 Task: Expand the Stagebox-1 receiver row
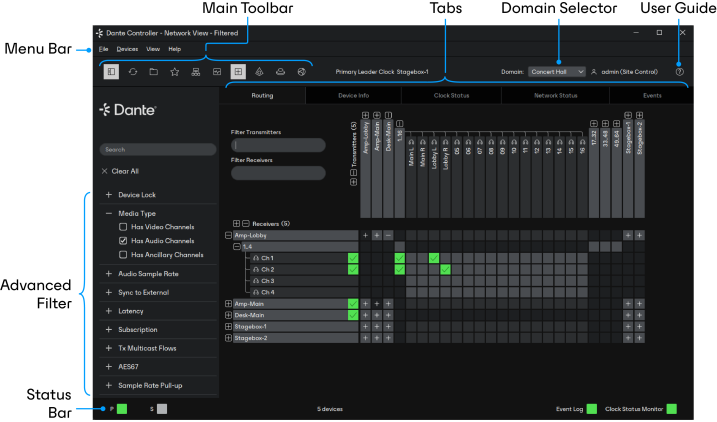point(228,326)
